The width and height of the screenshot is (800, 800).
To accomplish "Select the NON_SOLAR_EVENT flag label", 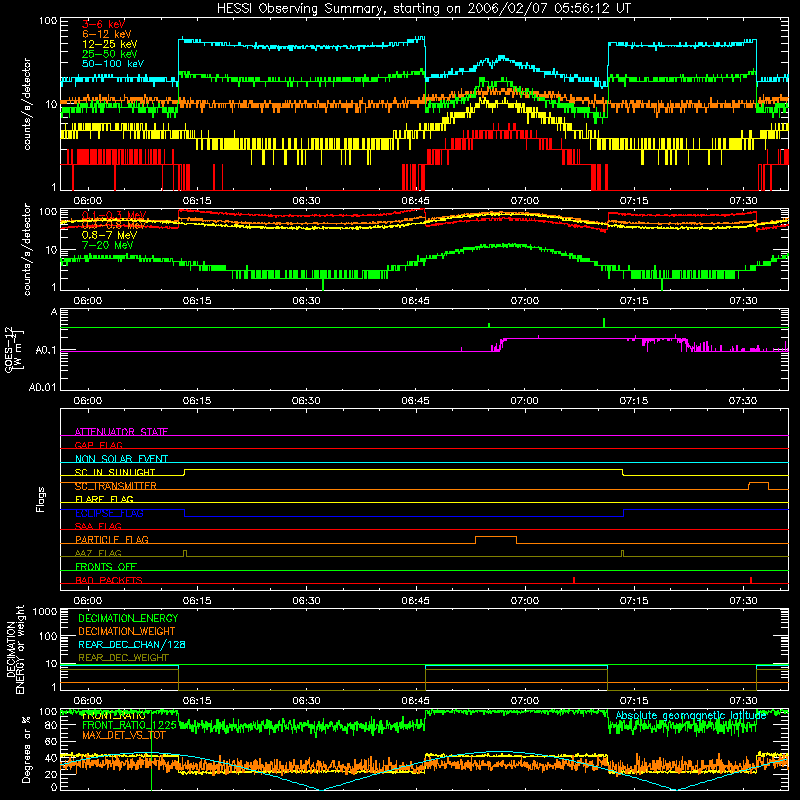I will coord(121,459).
